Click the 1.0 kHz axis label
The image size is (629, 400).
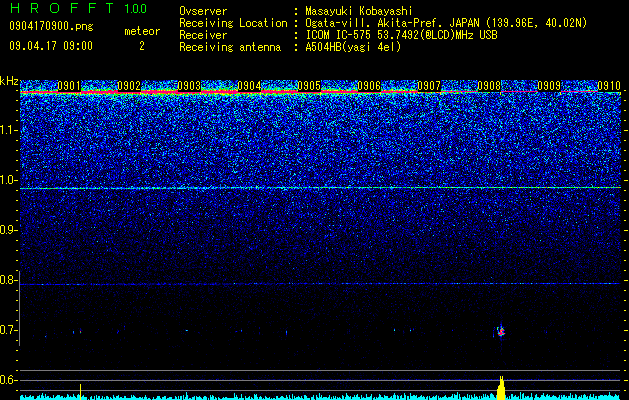point(10,180)
